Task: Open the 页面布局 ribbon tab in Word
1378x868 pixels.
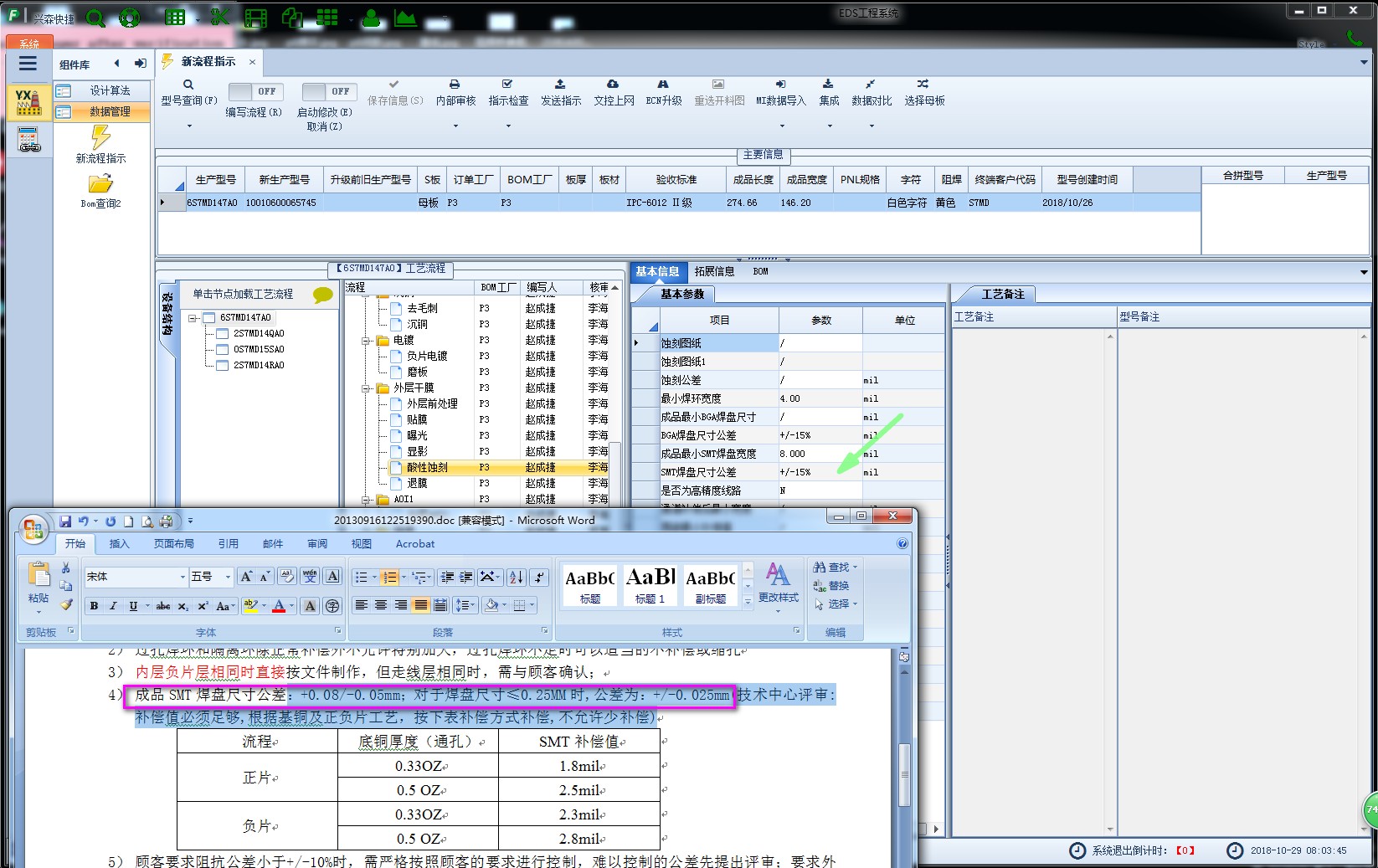Action: point(174,543)
